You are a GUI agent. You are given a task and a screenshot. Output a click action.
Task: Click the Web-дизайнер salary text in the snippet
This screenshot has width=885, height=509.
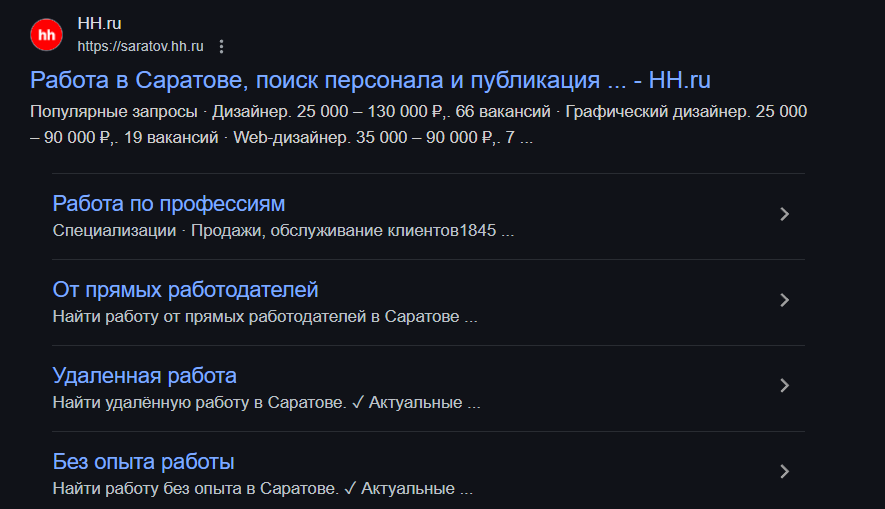pos(364,137)
